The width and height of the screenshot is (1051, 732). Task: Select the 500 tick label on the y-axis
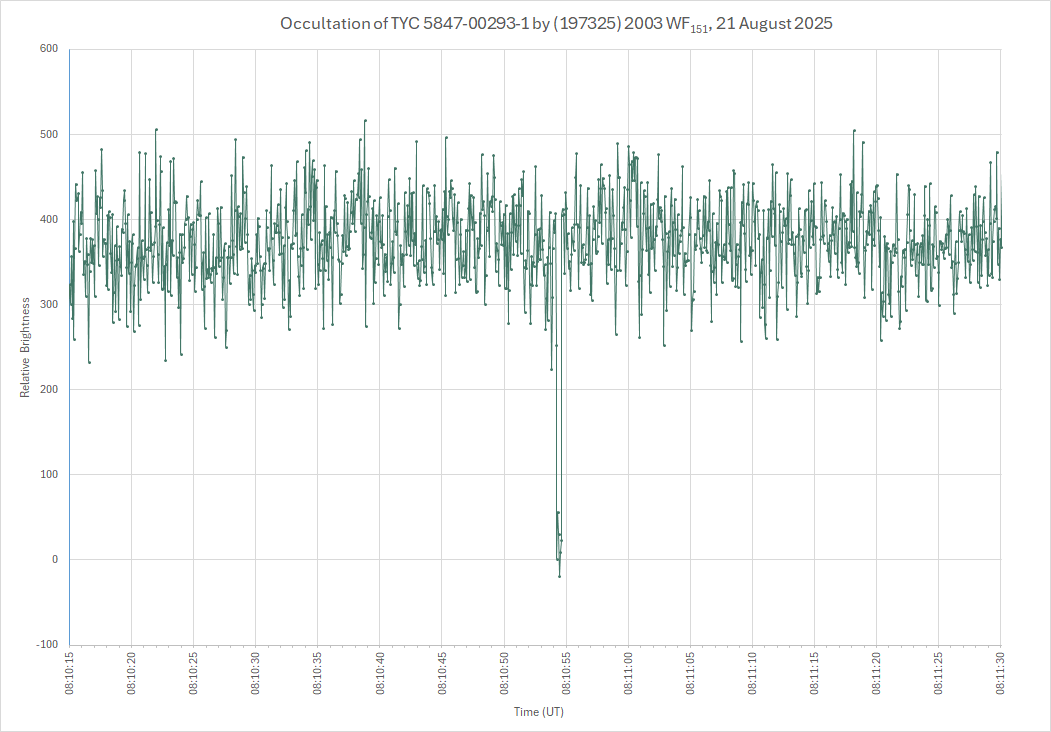pyautogui.click(x=48, y=134)
